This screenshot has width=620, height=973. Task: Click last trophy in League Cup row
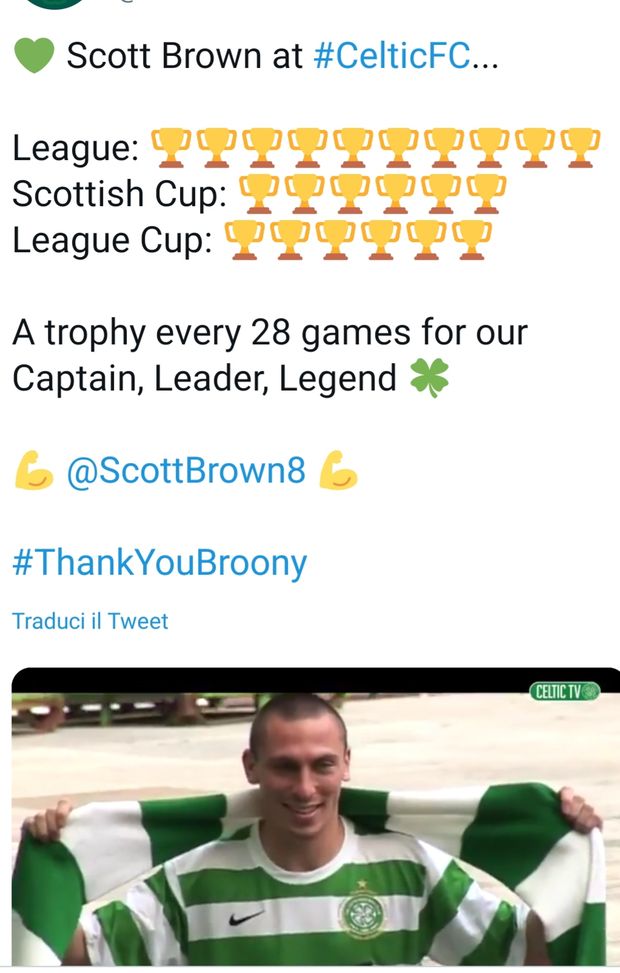[472, 240]
